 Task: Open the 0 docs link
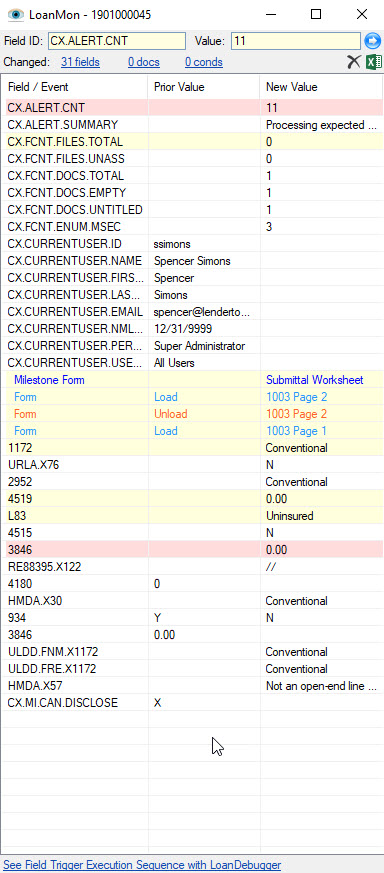(144, 62)
